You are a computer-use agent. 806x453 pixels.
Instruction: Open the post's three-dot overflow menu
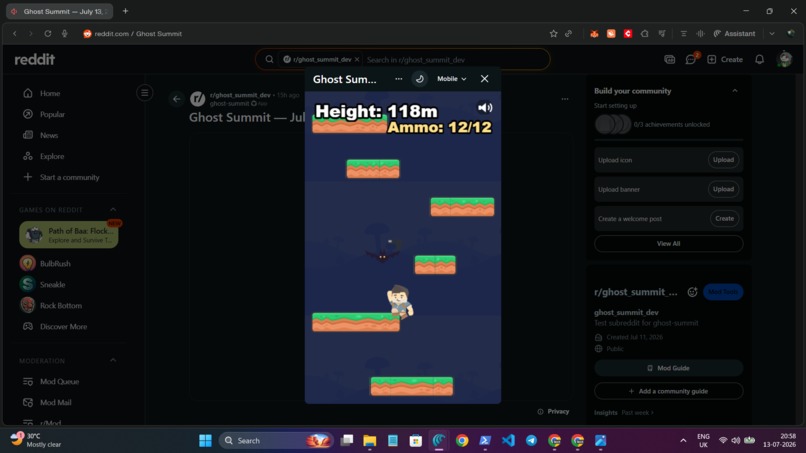[x=565, y=99]
